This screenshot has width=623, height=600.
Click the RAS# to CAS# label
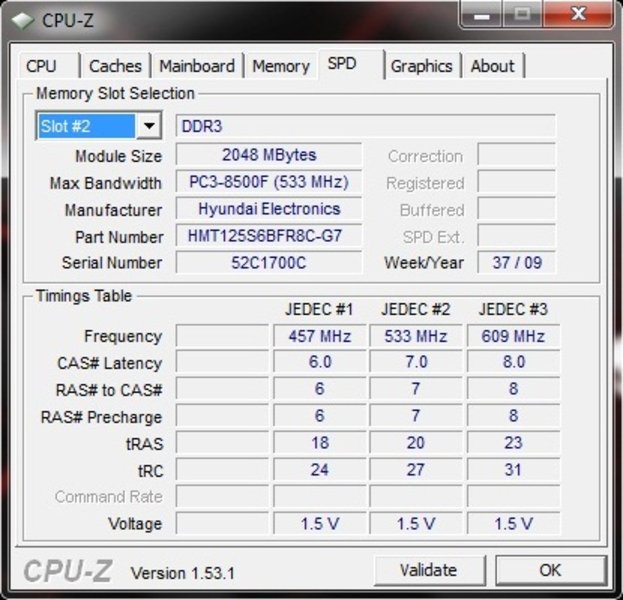point(109,390)
